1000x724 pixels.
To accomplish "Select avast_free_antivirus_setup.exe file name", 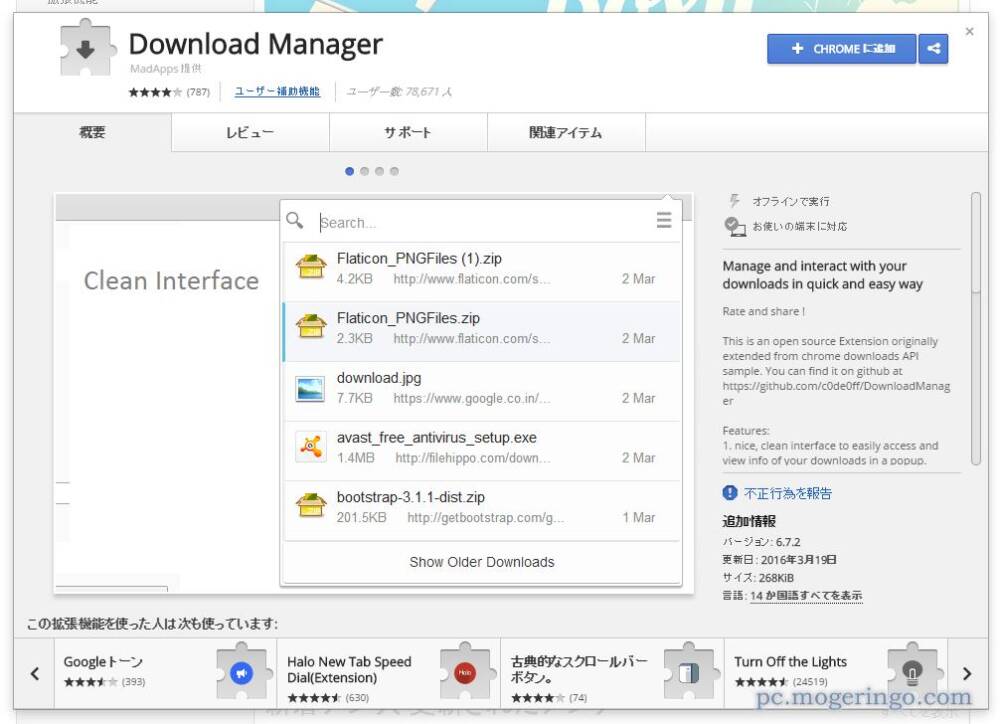I will 436,438.
